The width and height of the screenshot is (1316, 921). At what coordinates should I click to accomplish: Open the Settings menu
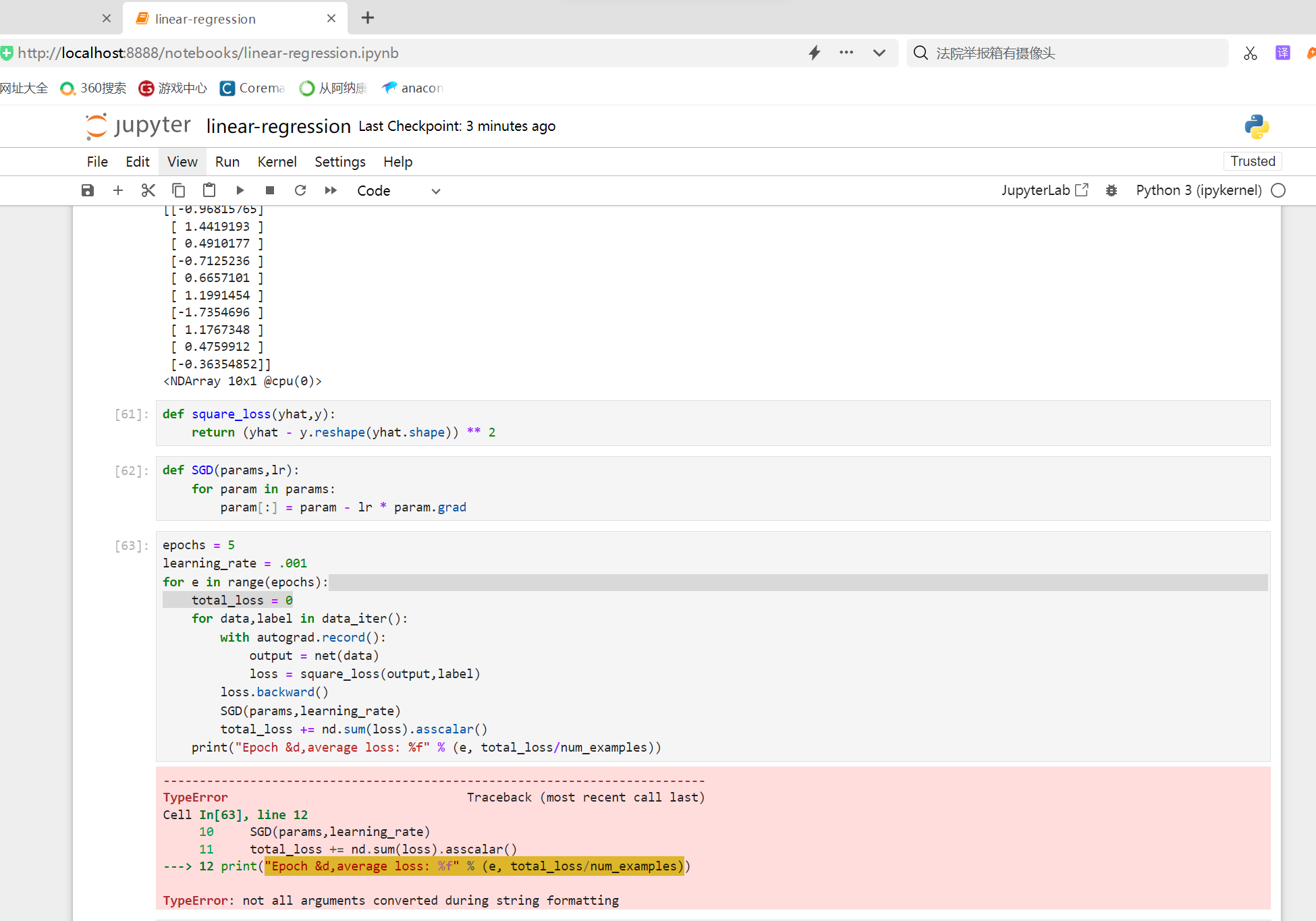pos(339,162)
